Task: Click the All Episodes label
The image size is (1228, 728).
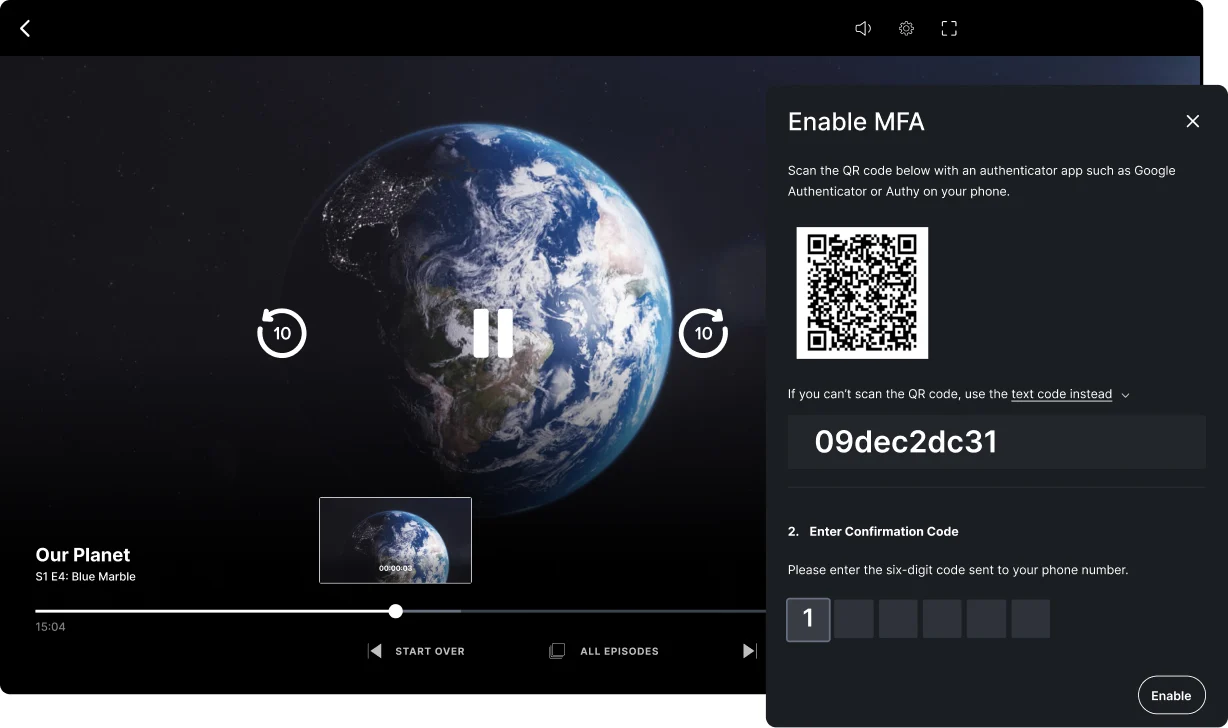Action: coord(619,651)
